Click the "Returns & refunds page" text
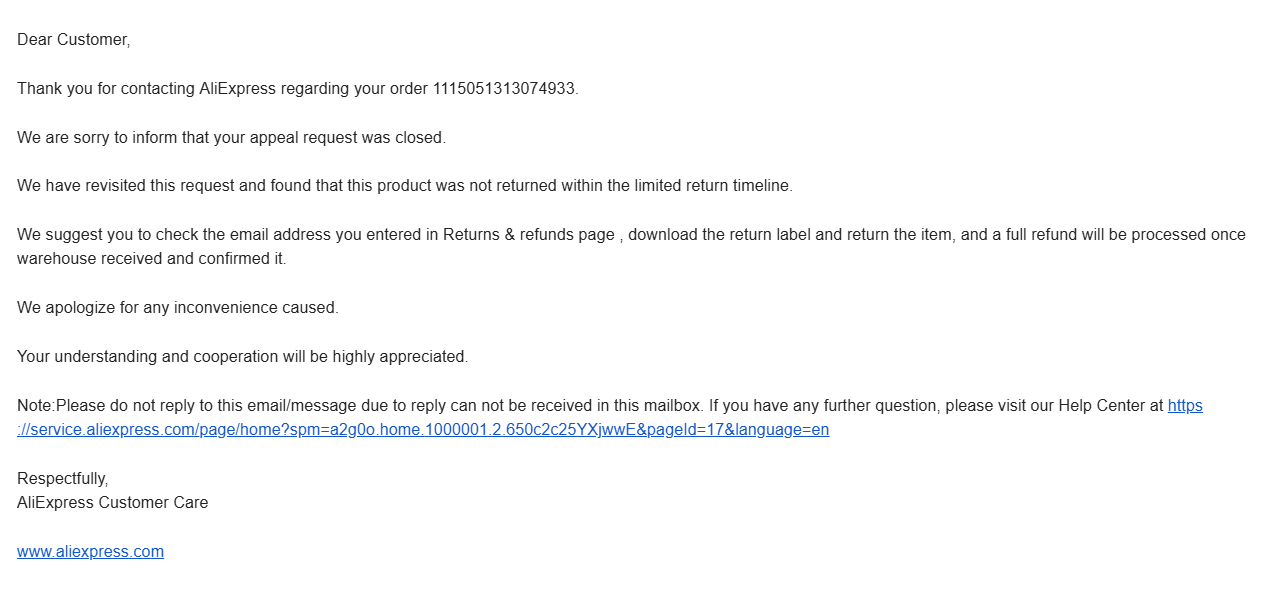The image size is (1283, 601). tap(528, 235)
